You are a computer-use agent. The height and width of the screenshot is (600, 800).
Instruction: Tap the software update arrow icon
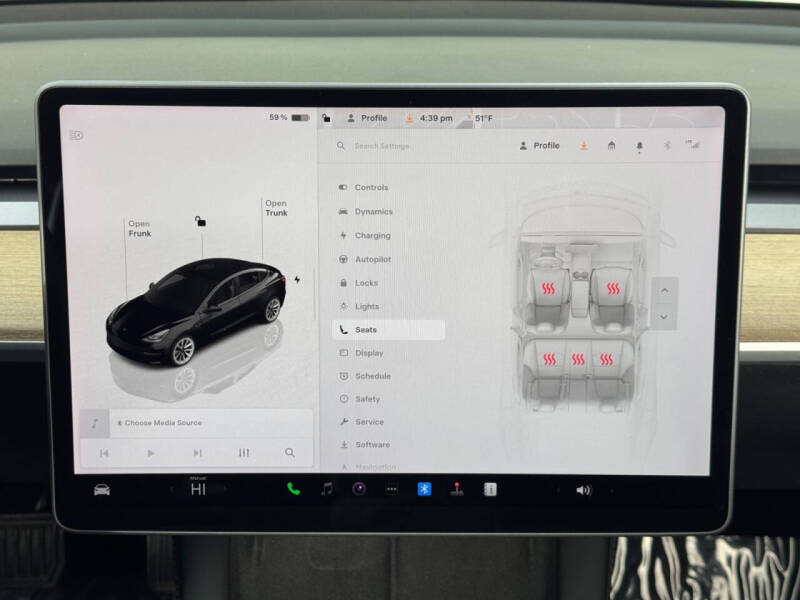[585, 145]
